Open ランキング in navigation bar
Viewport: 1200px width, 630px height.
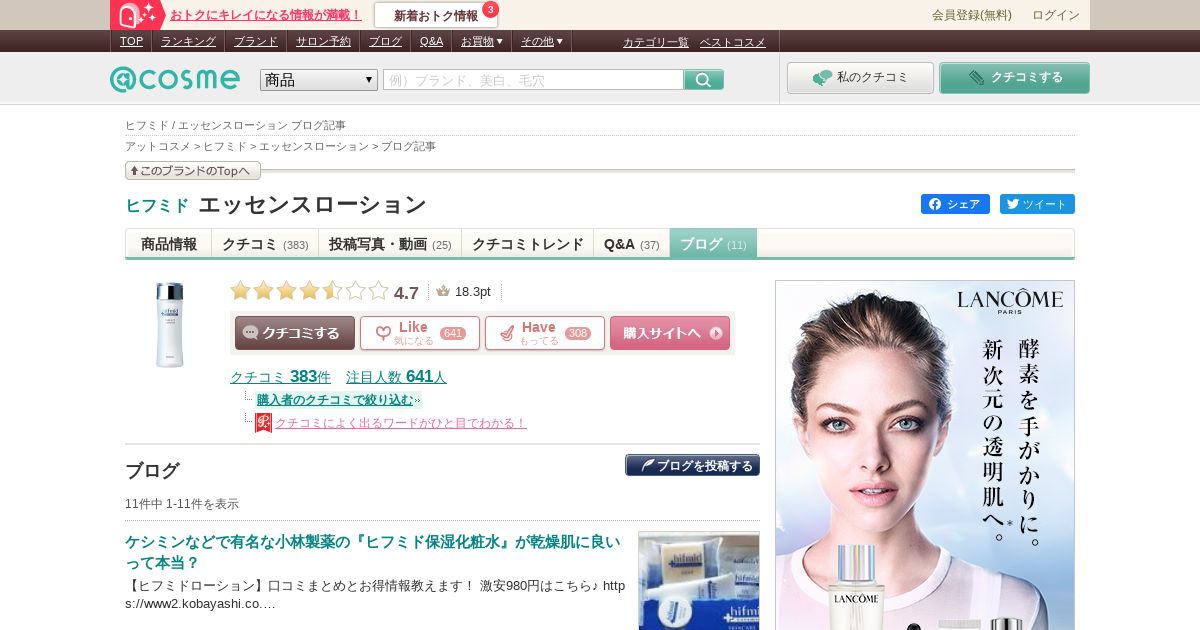(188, 41)
